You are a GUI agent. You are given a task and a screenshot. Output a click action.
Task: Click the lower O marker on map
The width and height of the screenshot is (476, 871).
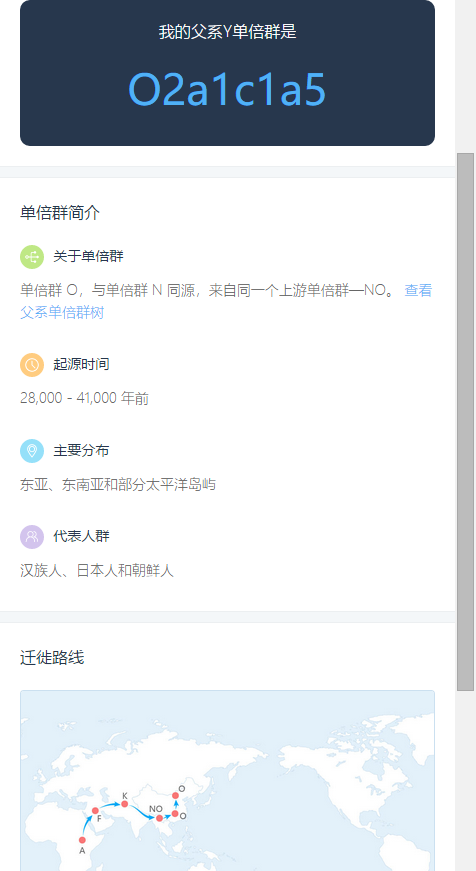(x=175, y=814)
